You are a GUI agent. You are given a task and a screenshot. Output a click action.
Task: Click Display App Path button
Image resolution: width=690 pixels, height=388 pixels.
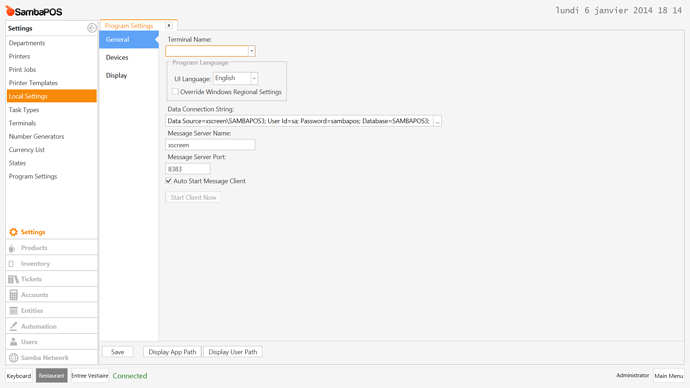point(172,352)
